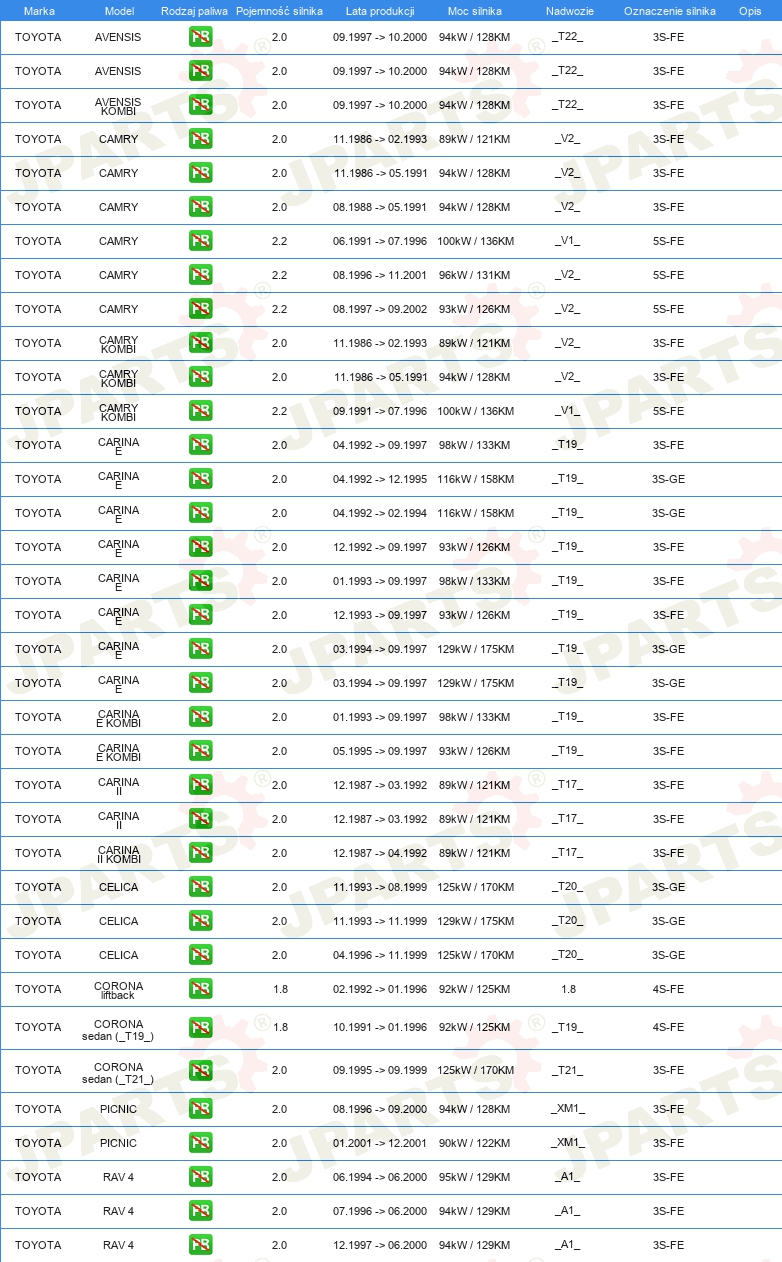The height and width of the screenshot is (1262, 782).
Task: Click the fuel icon for CORONA sedan (_T21_)
Action: (200, 1070)
